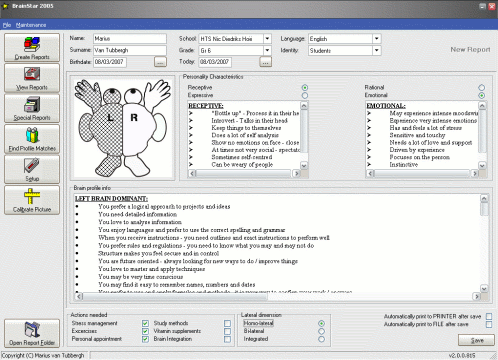Select the Receptive radio button
Screen dimensions: 498x360
(x=305, y=88)
